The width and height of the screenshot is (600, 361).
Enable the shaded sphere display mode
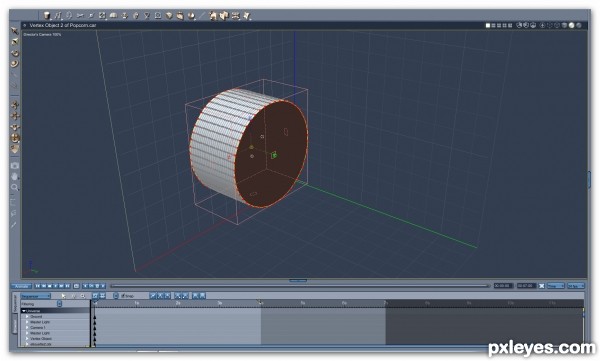coord(572,25)
